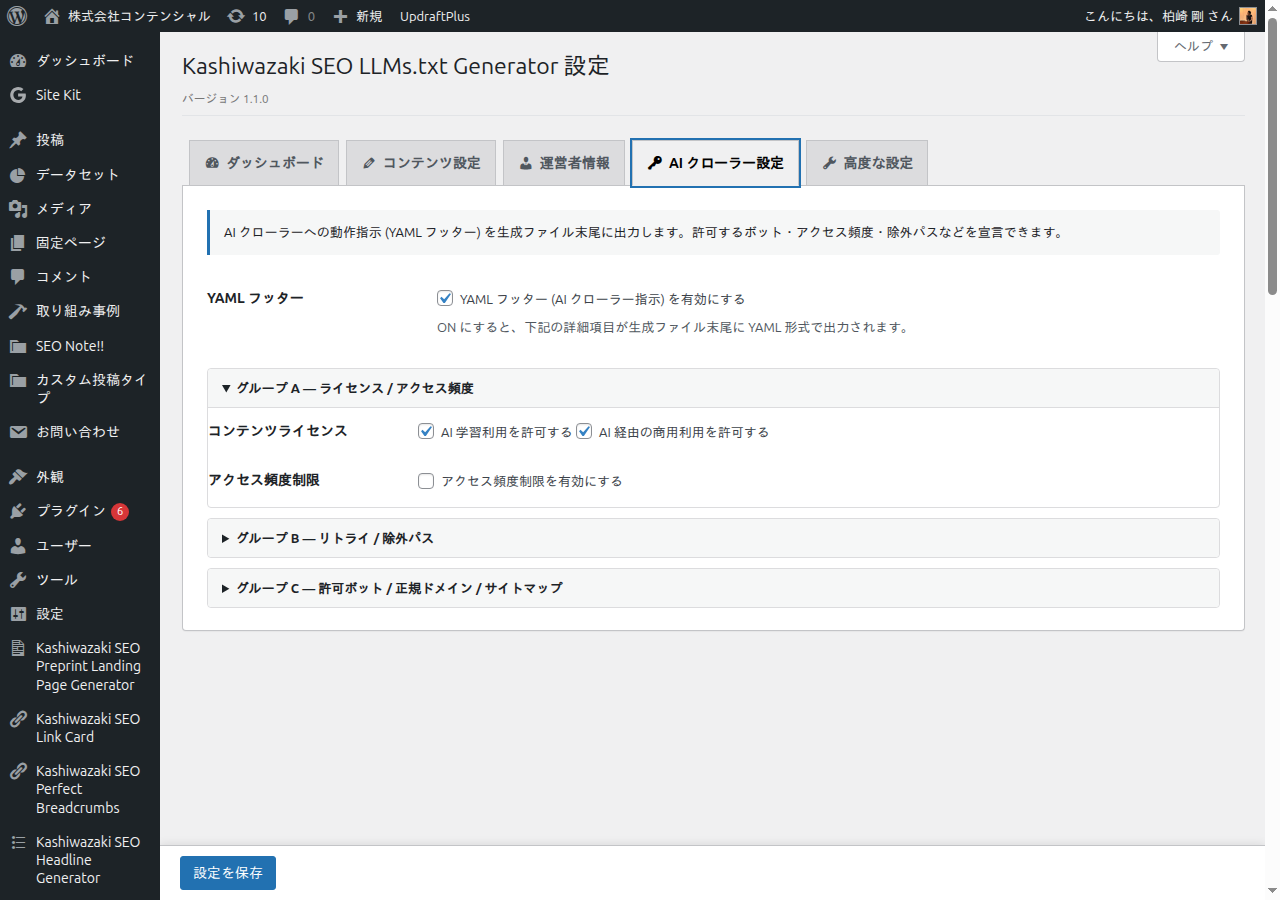Click the user avatar in top right
This screenshot has width=1280, height=900.
[x=1247, y=16]
